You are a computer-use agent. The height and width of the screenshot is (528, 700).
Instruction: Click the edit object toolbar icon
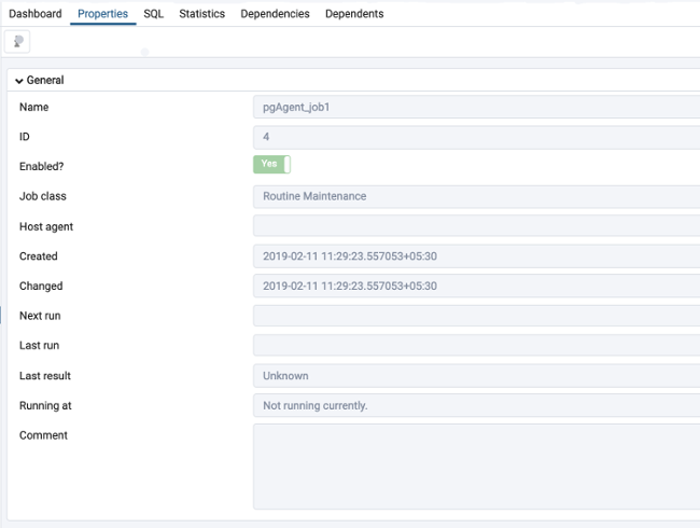click(18, 41)
